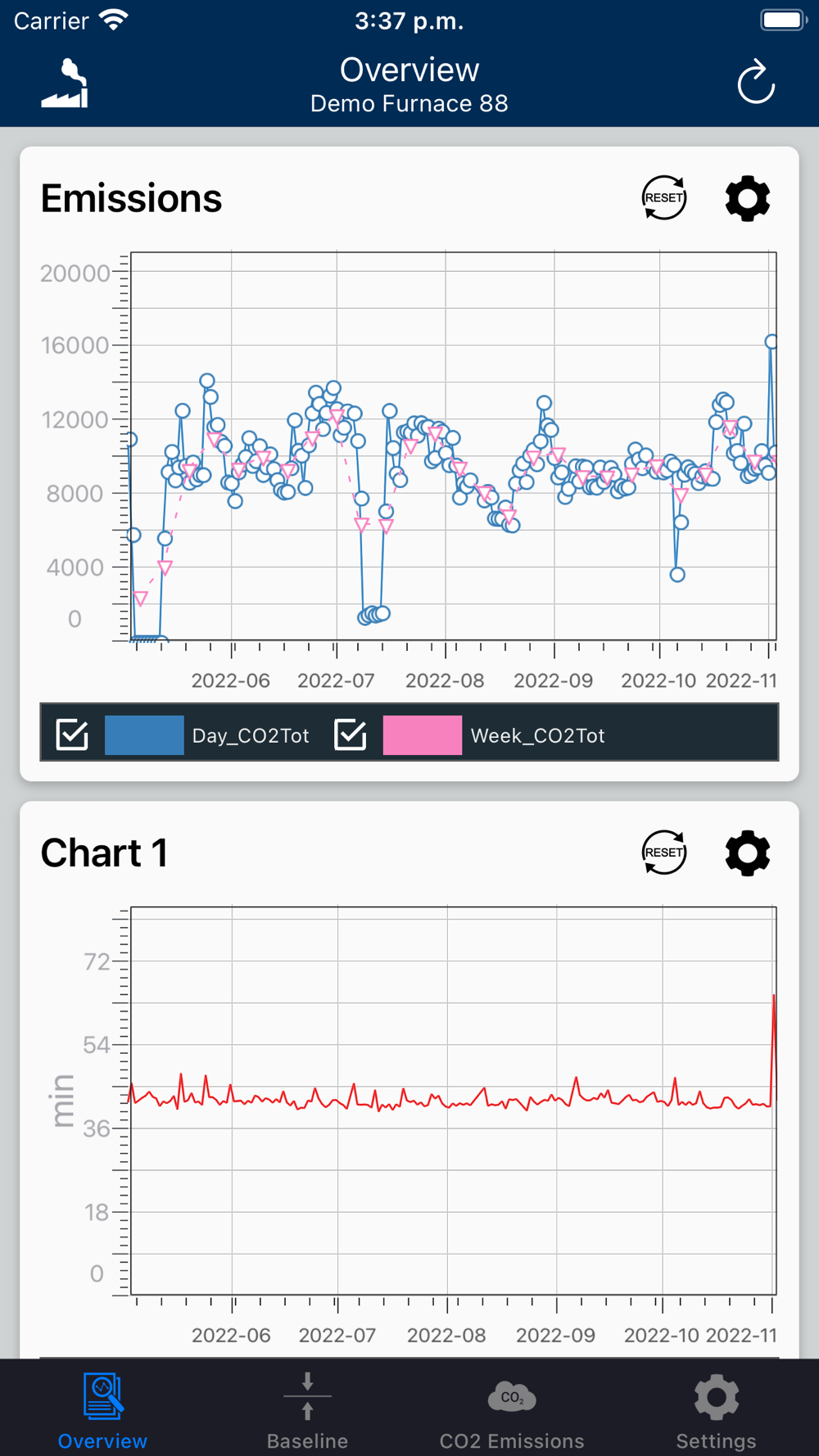819x1456 pixels.
Task: Tap the 2022-07 label on Emissions axis
Action: (x=336, y=681)
